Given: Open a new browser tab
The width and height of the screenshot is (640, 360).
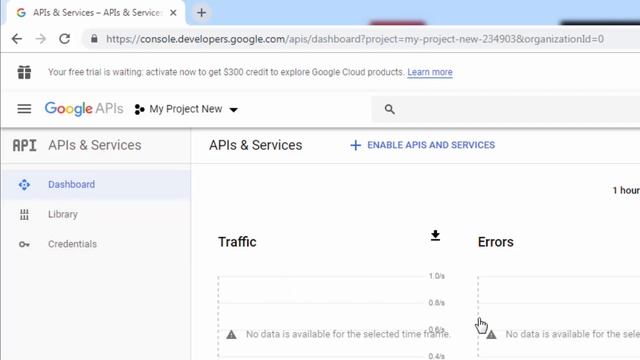Looking at the screenshot, I should pos(201,13).
